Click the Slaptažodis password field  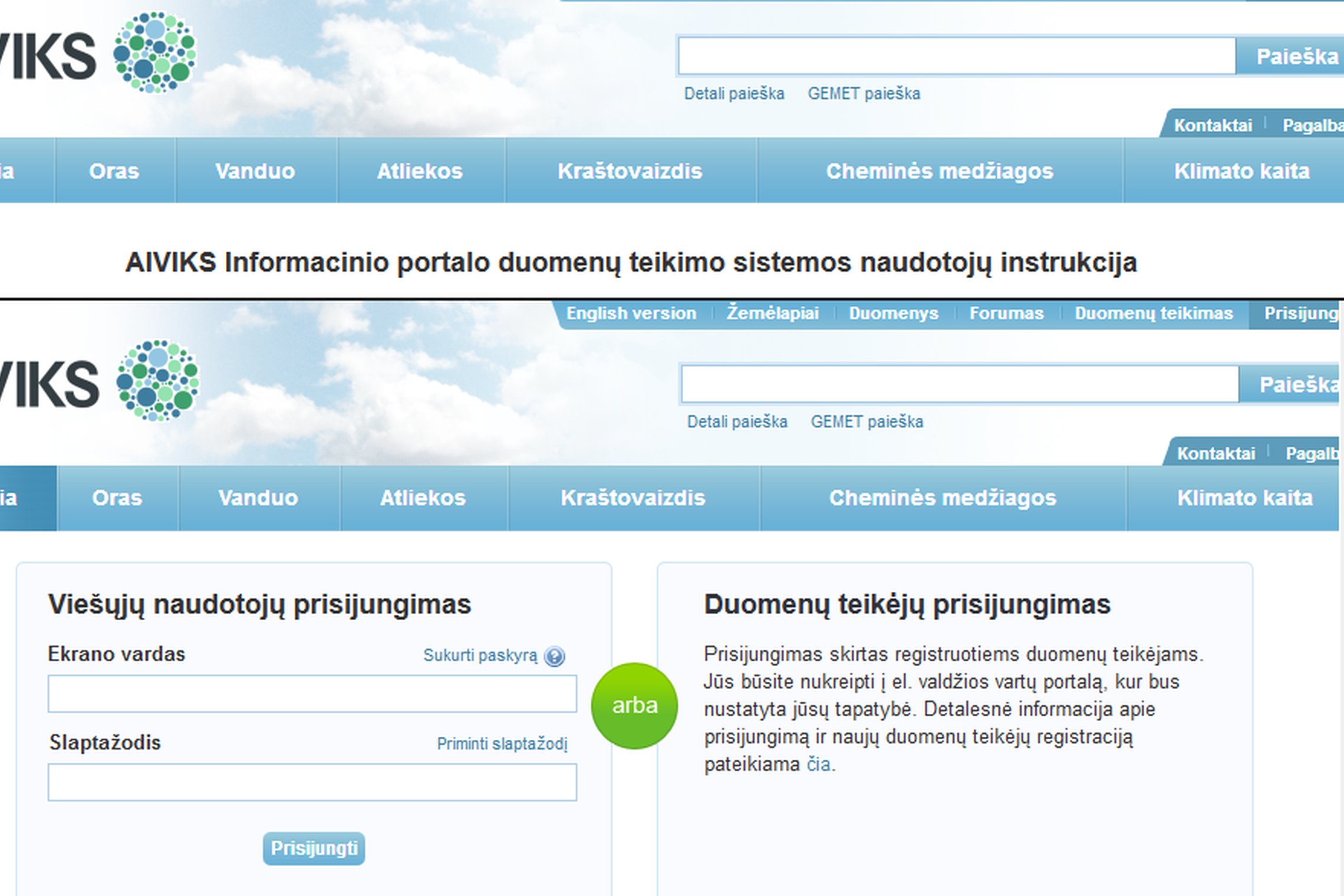(x=312, y=782)
